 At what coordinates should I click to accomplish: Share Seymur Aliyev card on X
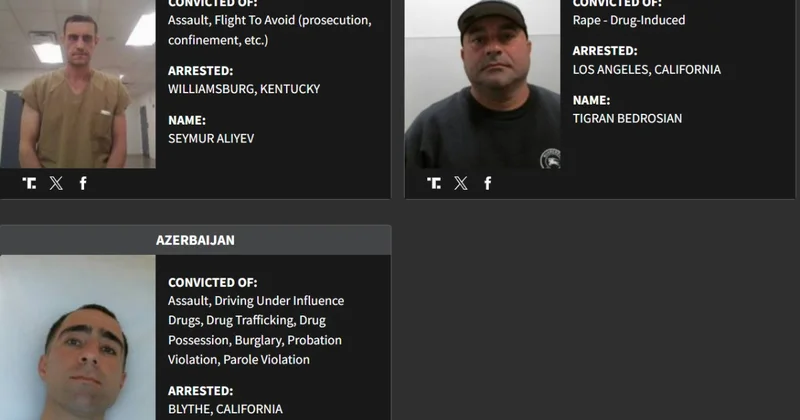56,183
